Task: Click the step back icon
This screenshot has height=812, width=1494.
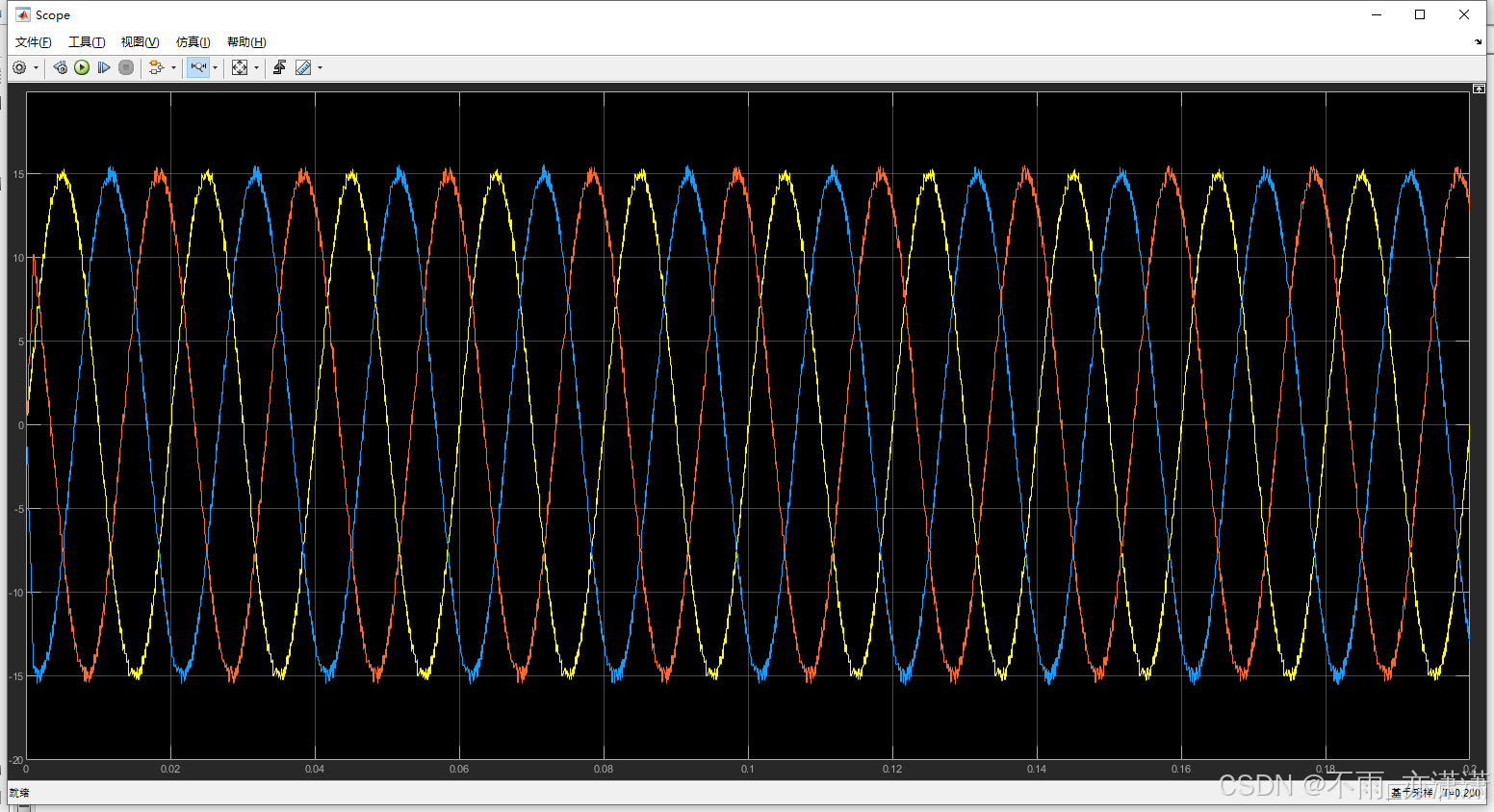Action: pos(59,67)
